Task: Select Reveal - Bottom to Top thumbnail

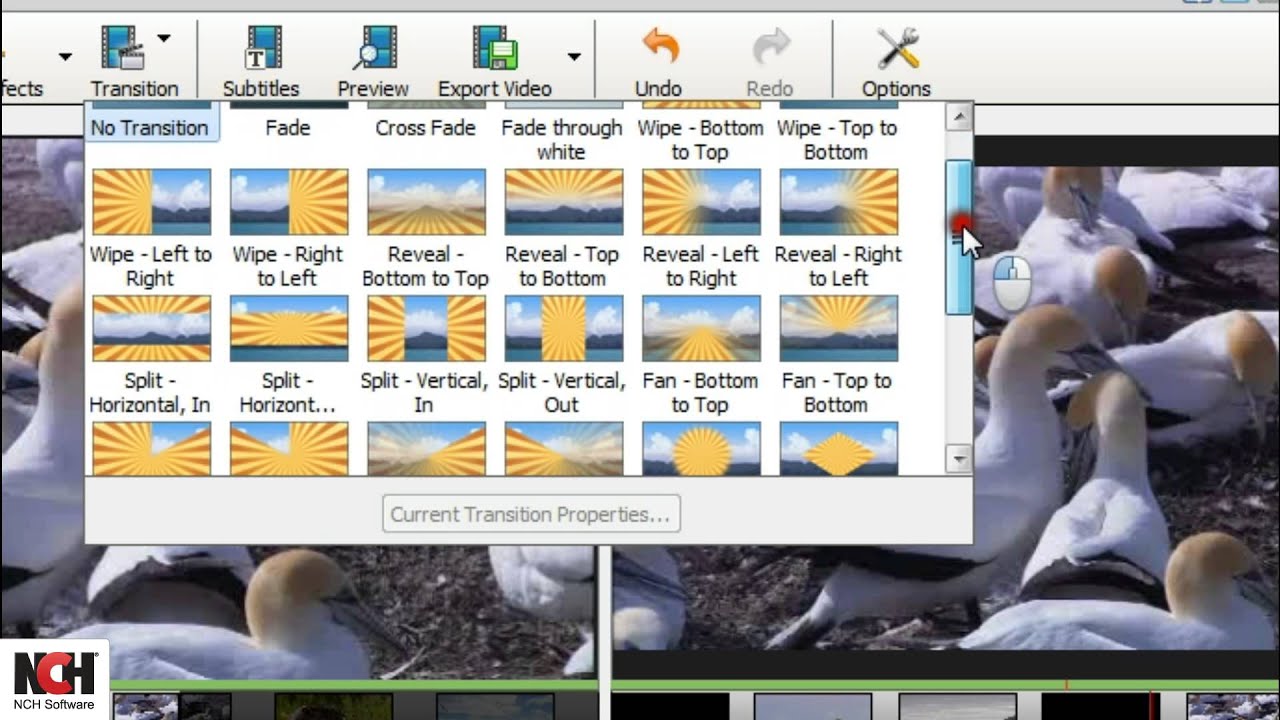Action: tap(427, 201)
